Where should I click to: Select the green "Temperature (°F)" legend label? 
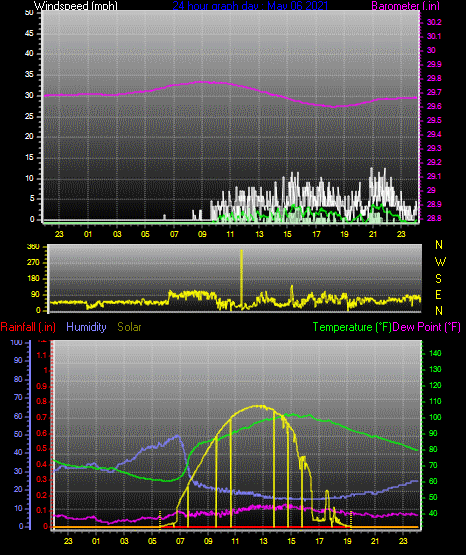pos(352,327)
